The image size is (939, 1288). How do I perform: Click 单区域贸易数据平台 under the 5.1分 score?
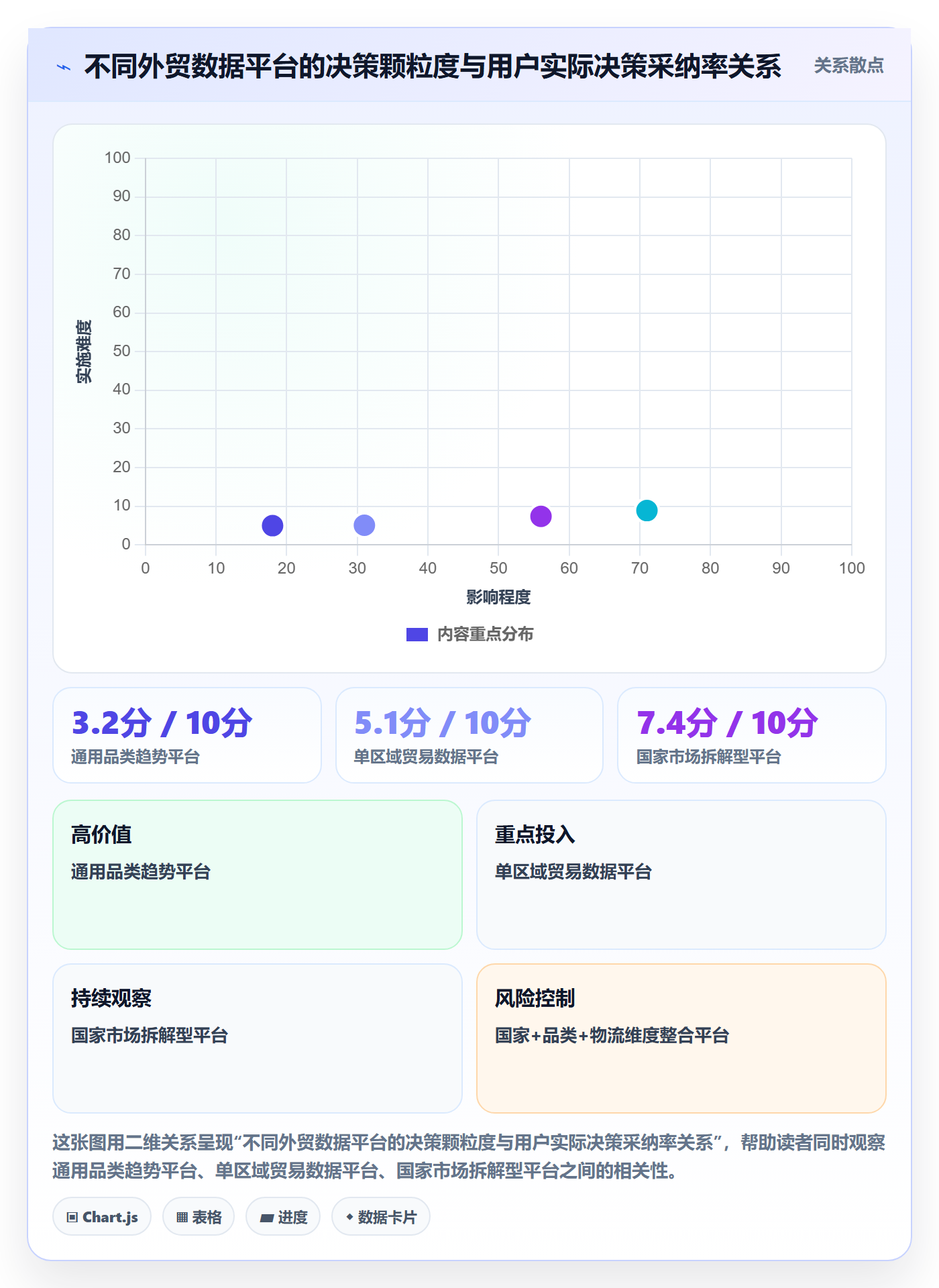point(426,757)
